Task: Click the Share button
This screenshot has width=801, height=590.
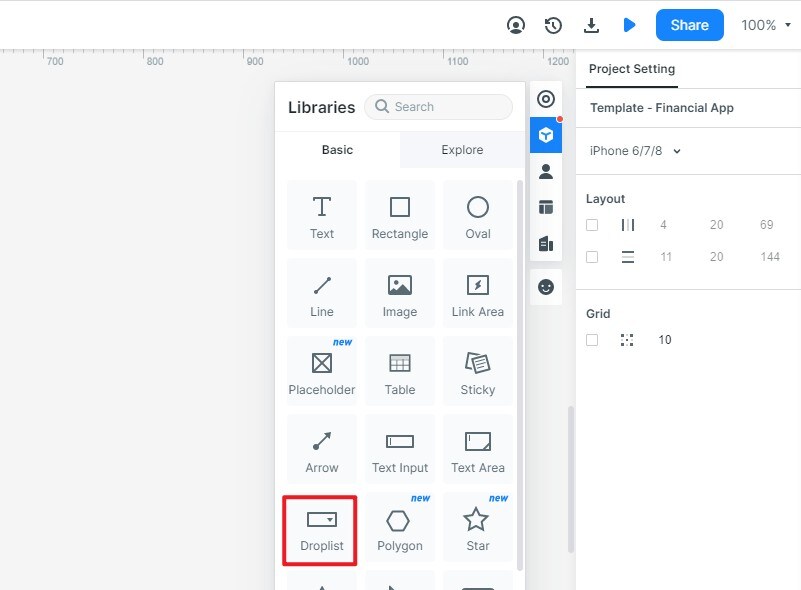Action: click(x=689, y=25)
